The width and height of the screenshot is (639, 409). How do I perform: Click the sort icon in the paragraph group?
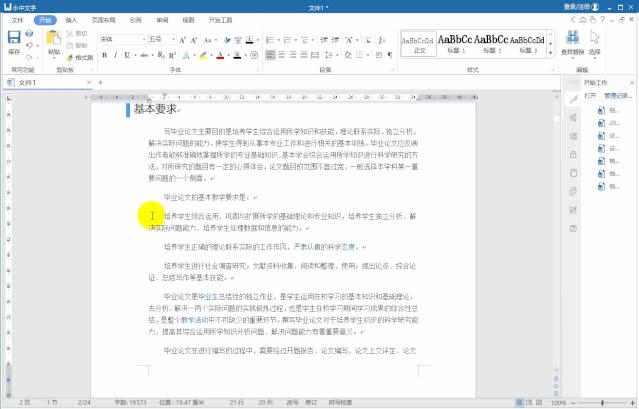(x=381, y=40)
